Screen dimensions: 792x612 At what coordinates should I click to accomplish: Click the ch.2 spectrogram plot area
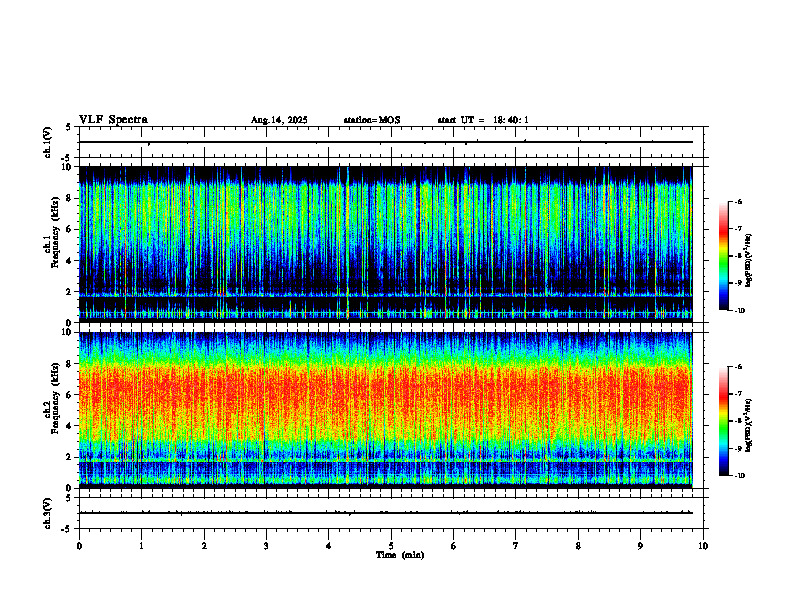(x=385, y=410)
